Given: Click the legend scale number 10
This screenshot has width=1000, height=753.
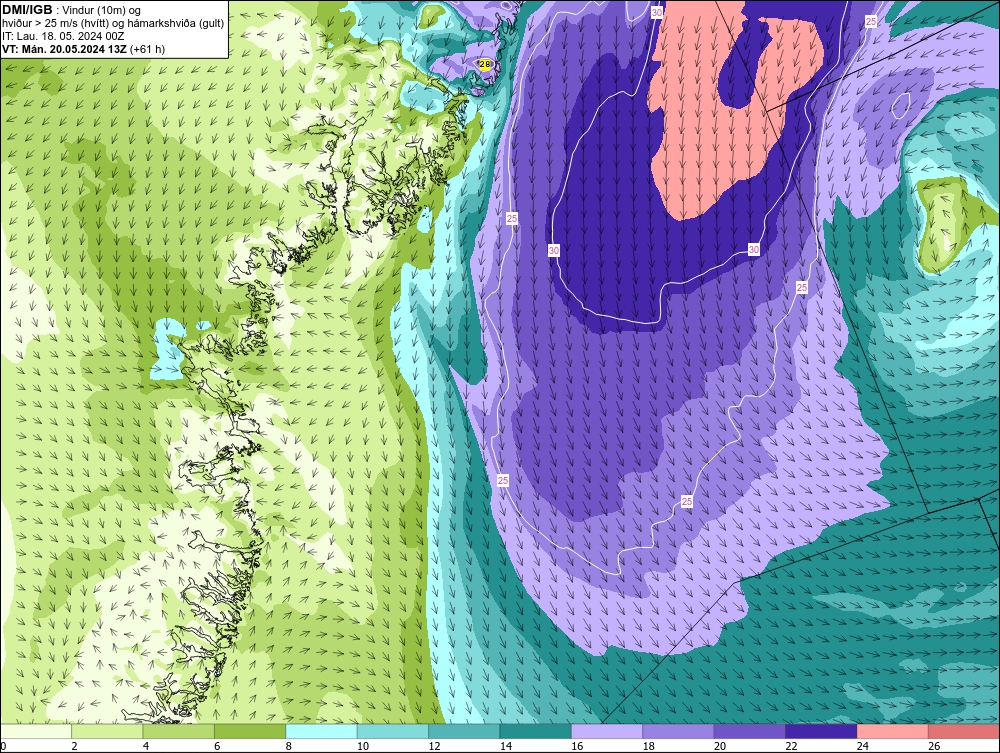Looking at the screenshot, I should [363, 746].
